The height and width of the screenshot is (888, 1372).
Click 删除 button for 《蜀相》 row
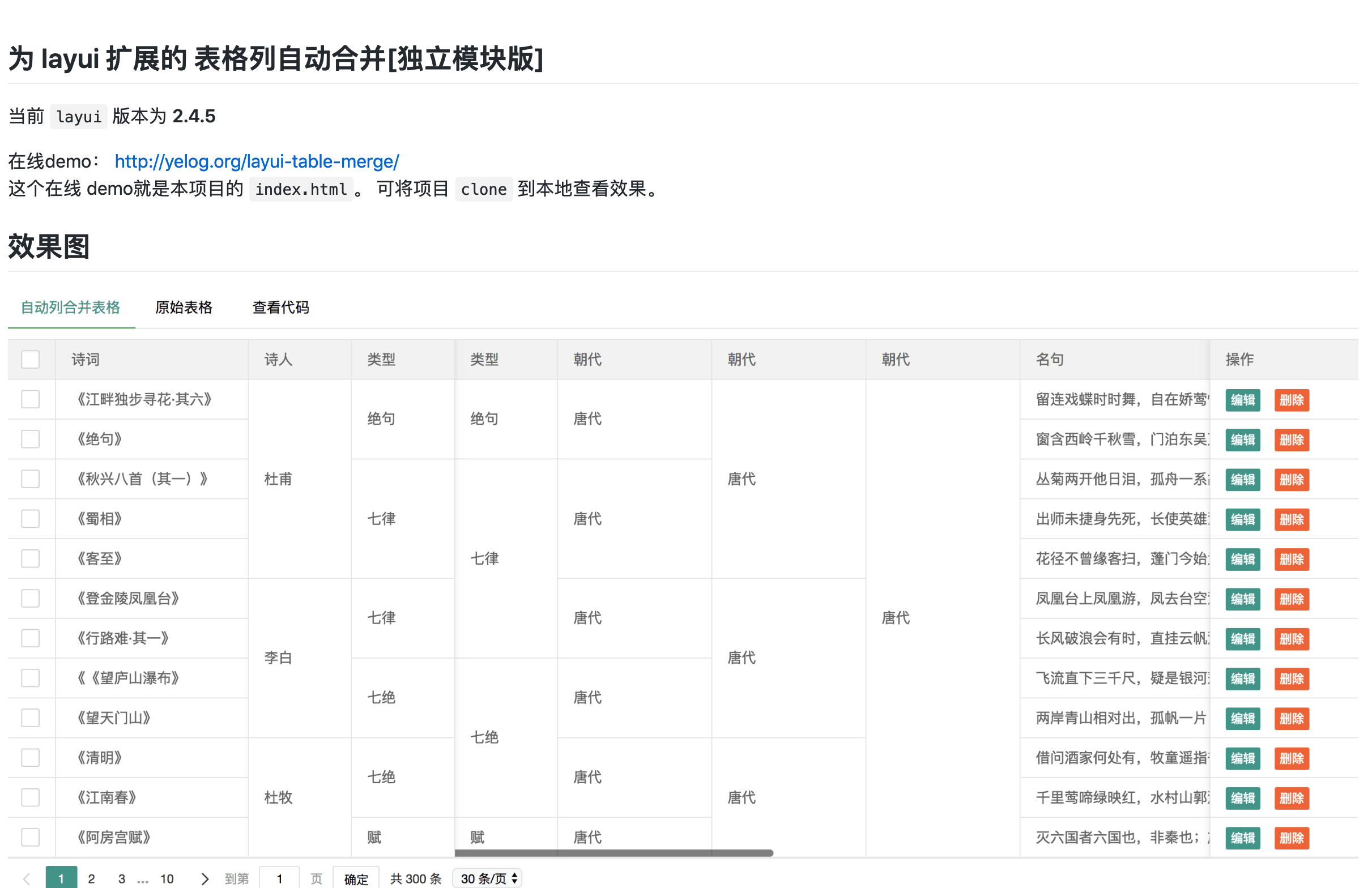[x=1292, y=520]
